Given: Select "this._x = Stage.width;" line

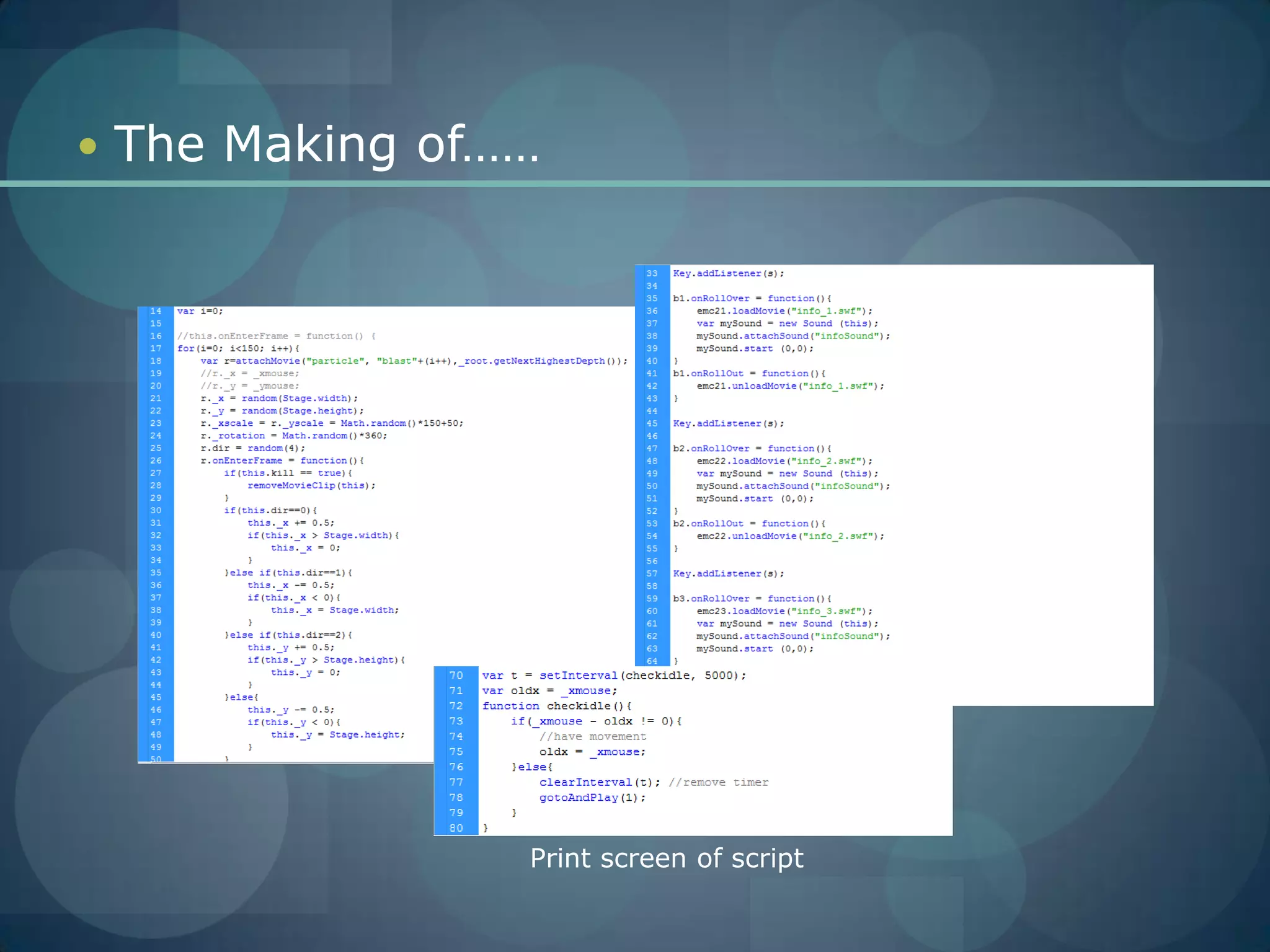Looking at the screenshot, I should tap(335, 610).
